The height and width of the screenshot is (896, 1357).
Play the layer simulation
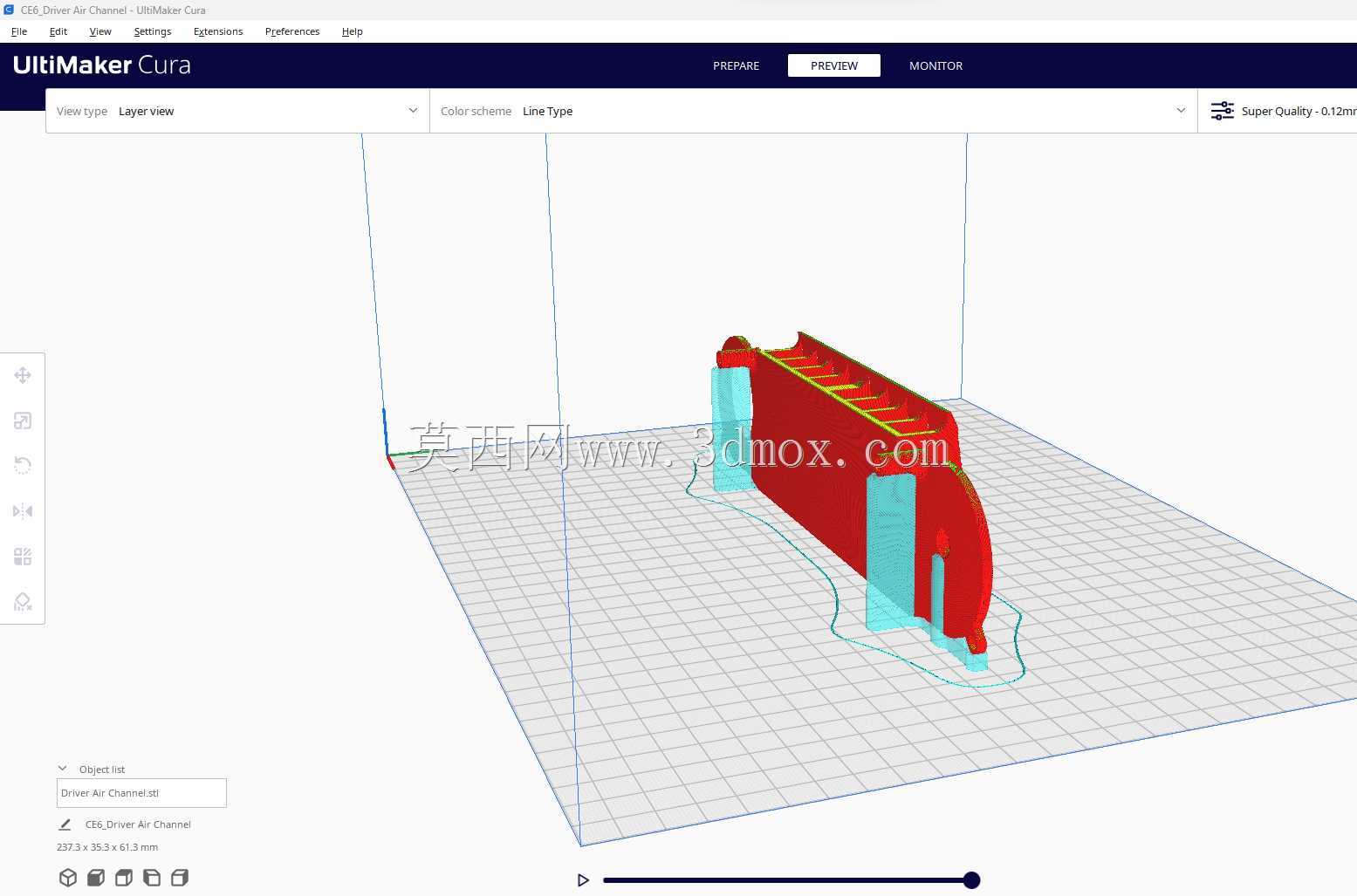pyautogui.click(x=583, y=880)
